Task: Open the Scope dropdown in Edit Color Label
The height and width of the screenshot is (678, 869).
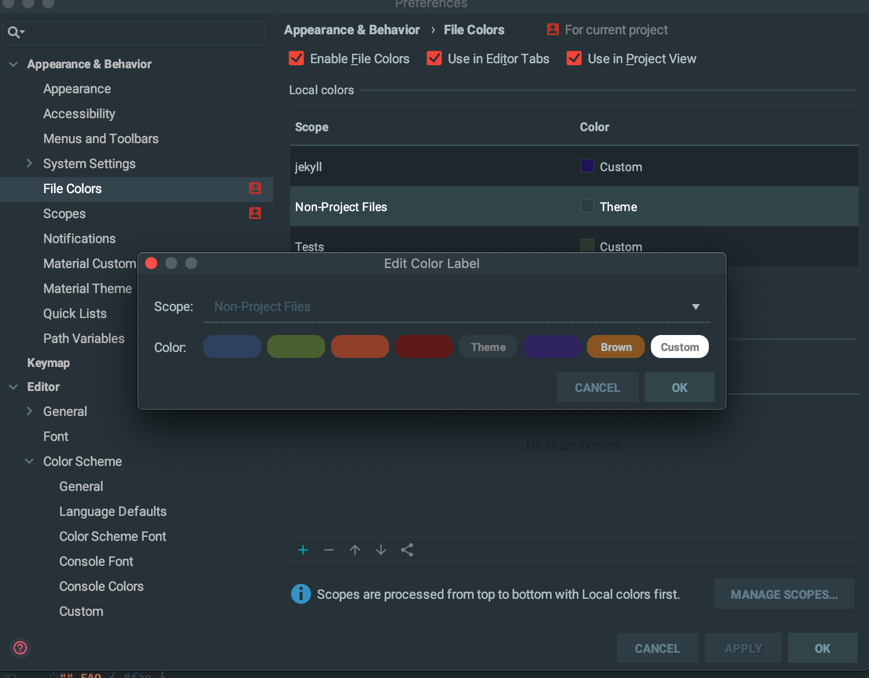Action: pos(696,307)
